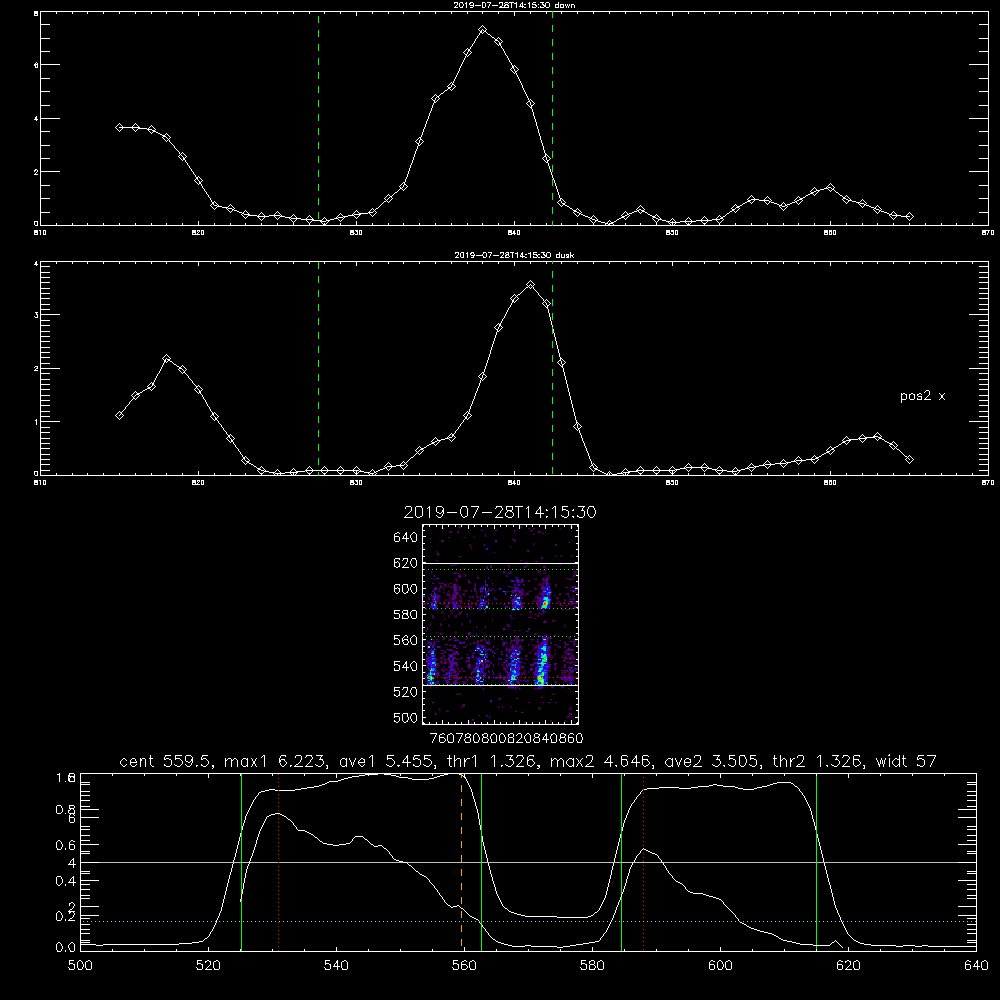Click the 640 y-axis label beside spectral image
This screenshot has height=1000, width=1000.
click(406, 538)
